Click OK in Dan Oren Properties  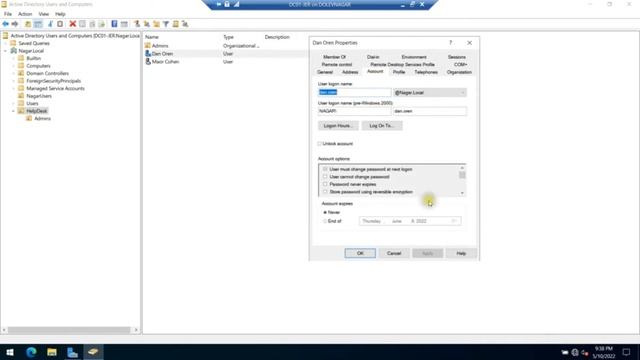(360, 253)
